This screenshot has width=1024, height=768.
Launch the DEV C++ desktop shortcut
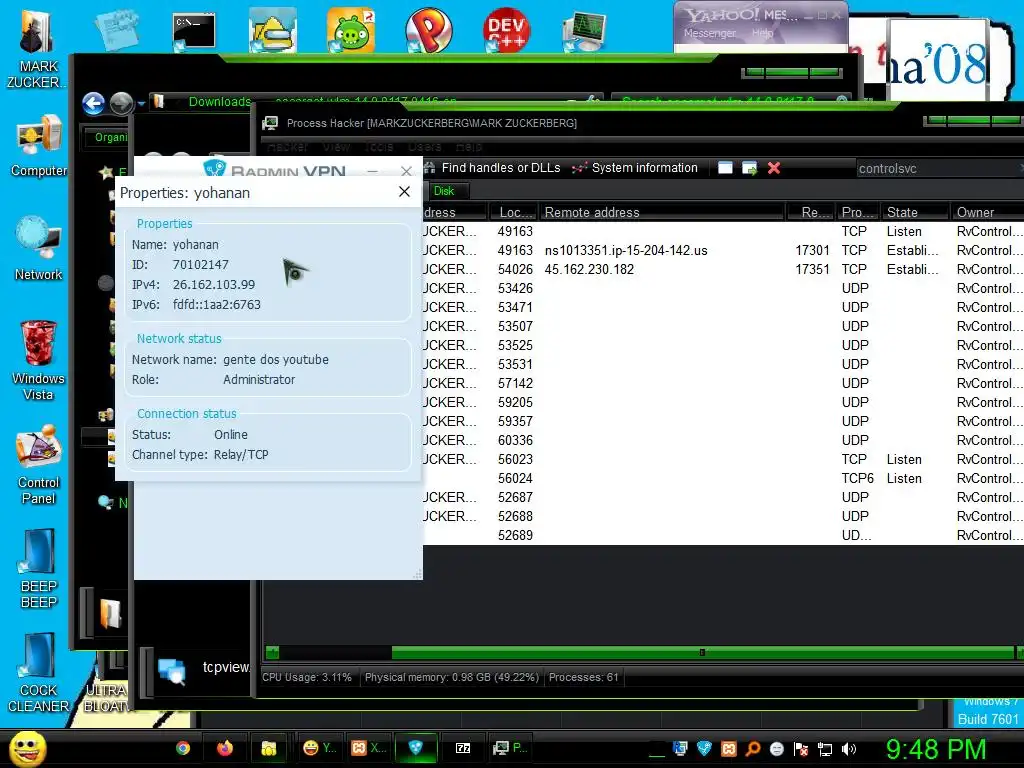coord(506,30)
